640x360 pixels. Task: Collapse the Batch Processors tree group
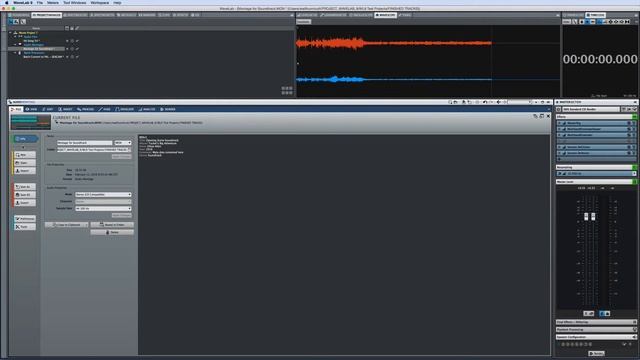click(16, 53)
